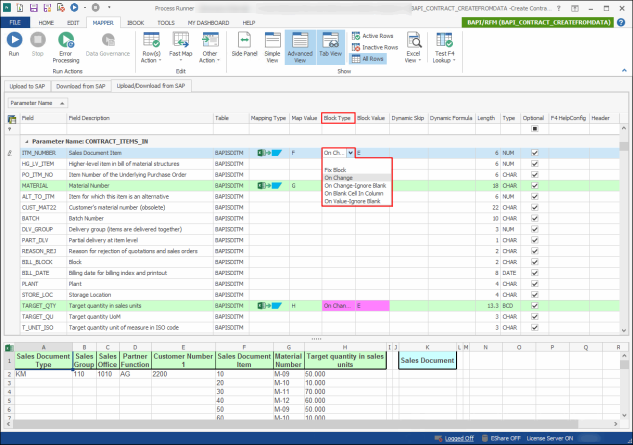Viewport: 633px width, 445px height.
Task: Open the help question mark icon
Action: click(x=621, y=23)
